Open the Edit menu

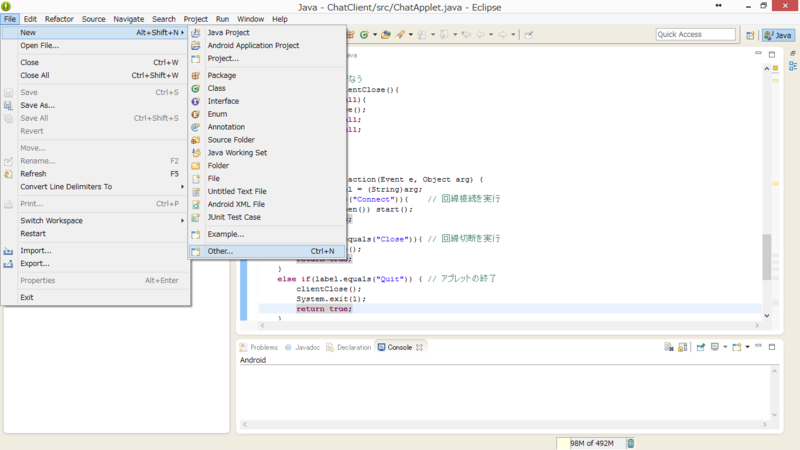30,19
